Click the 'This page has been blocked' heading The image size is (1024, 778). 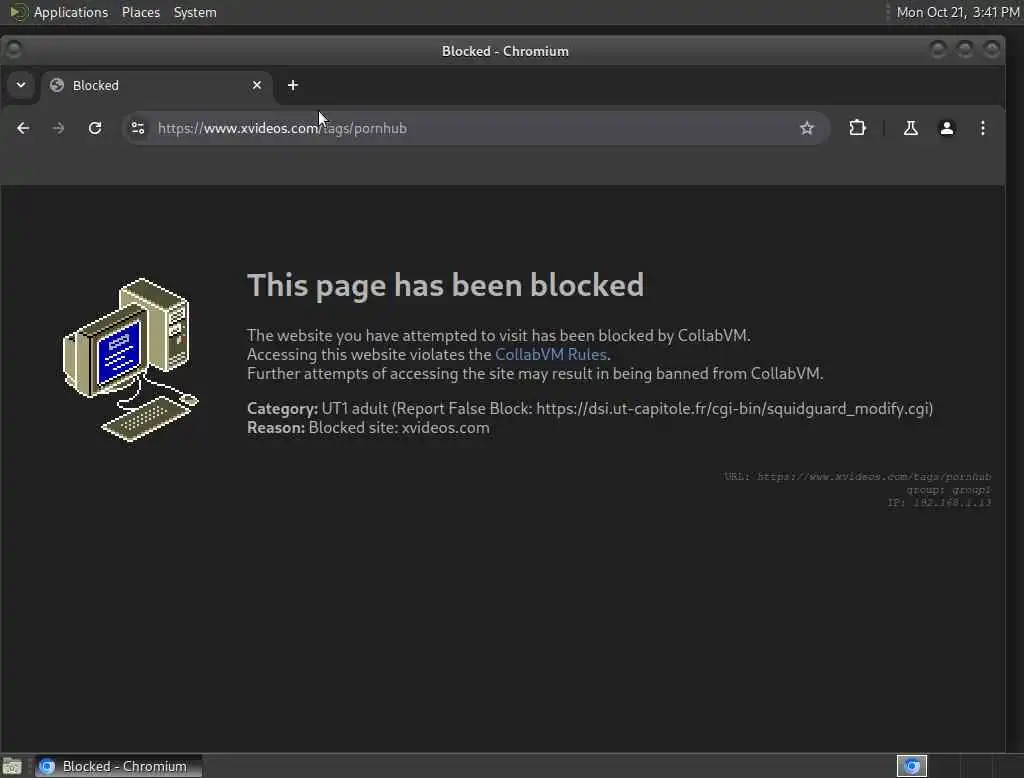[445, 285]
